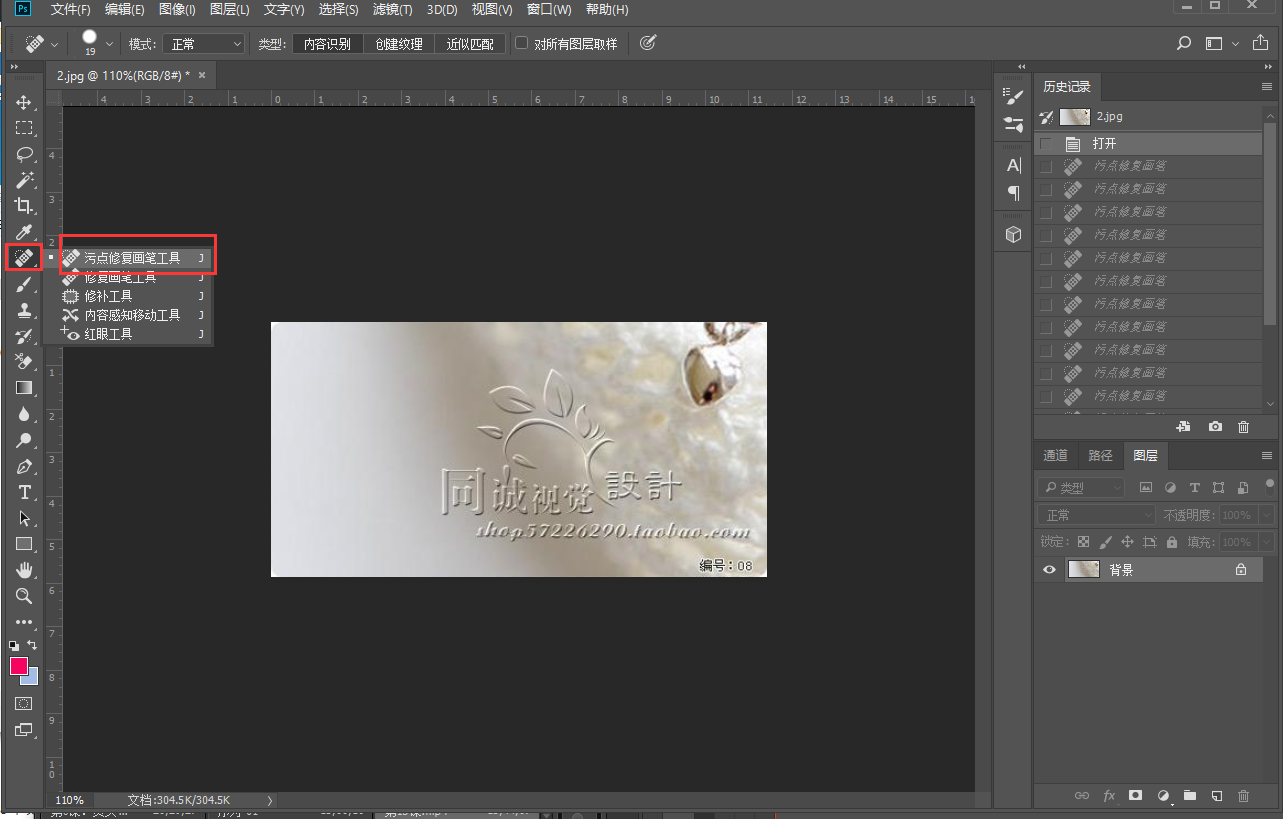Add layer mask in Layers panel
This screenshot has width=1283, height=819.
point(1135,796)
